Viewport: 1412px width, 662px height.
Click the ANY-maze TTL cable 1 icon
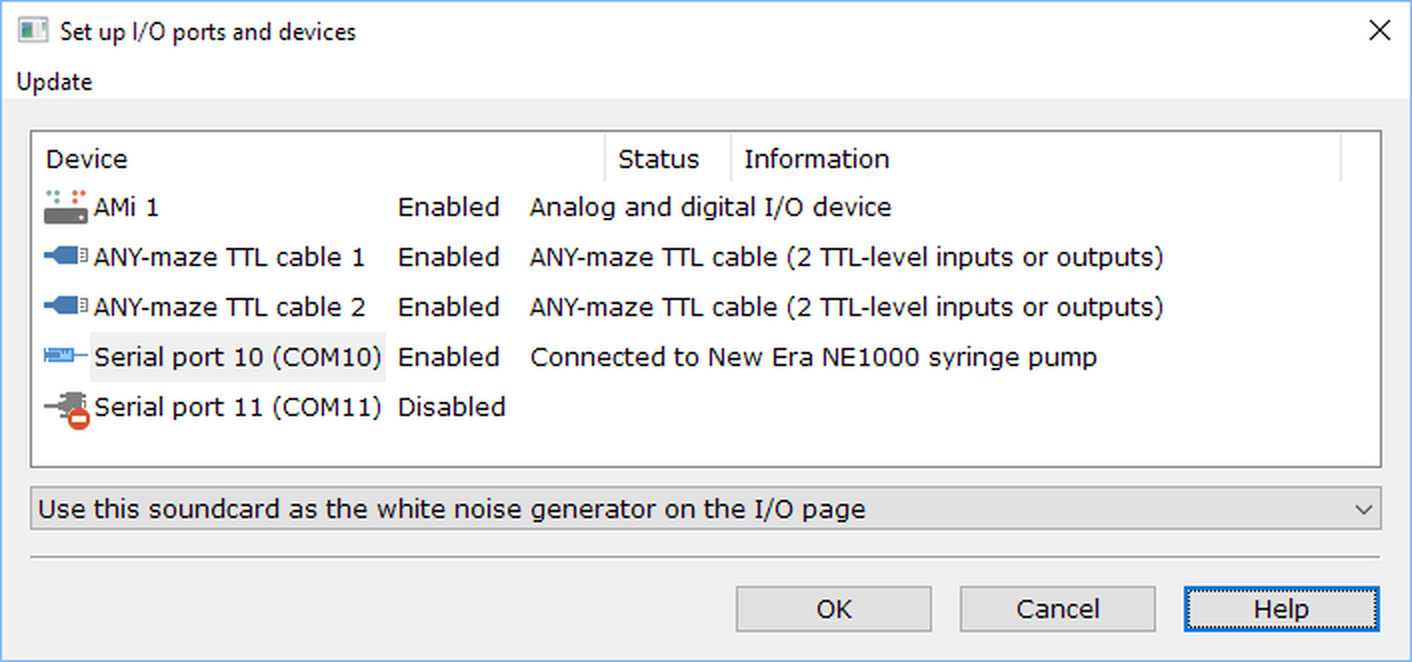[66, 257]
